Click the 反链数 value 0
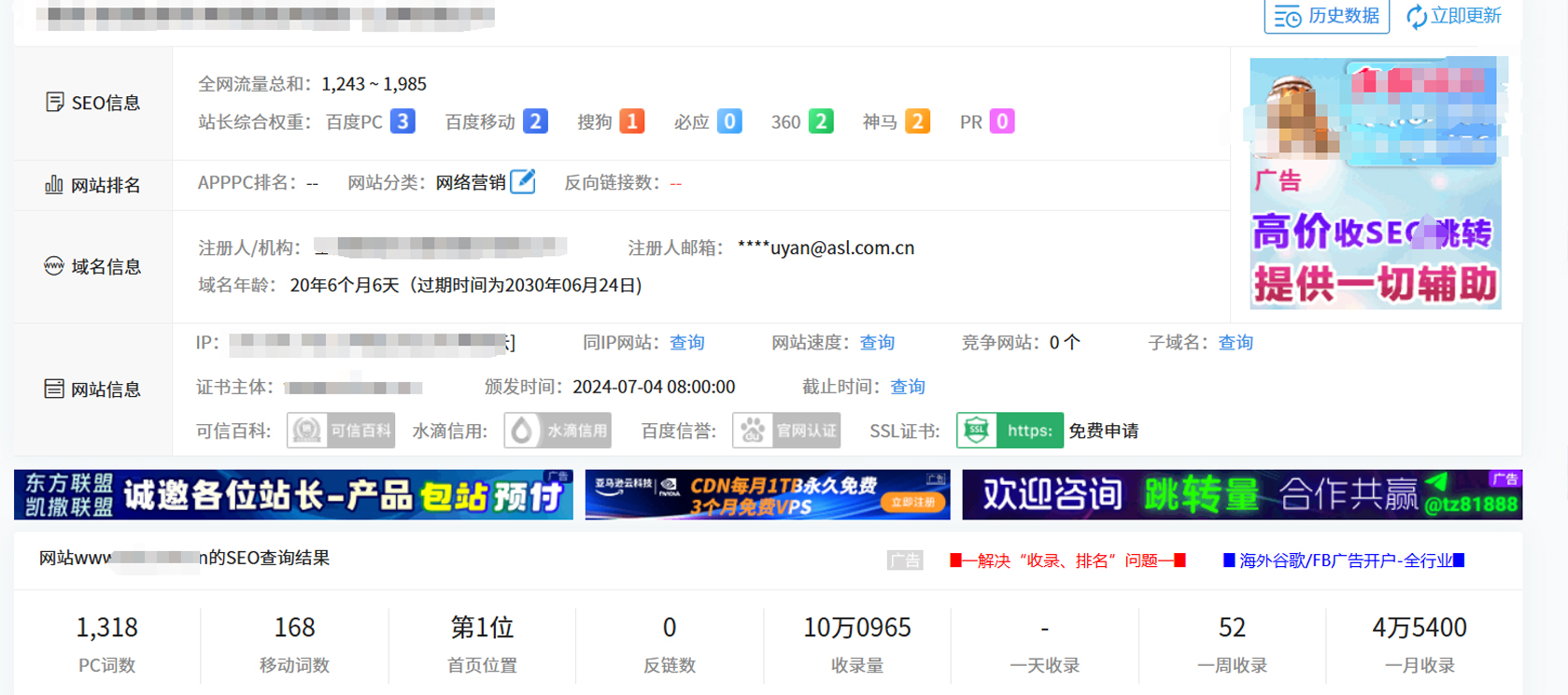 coord(670,628)
